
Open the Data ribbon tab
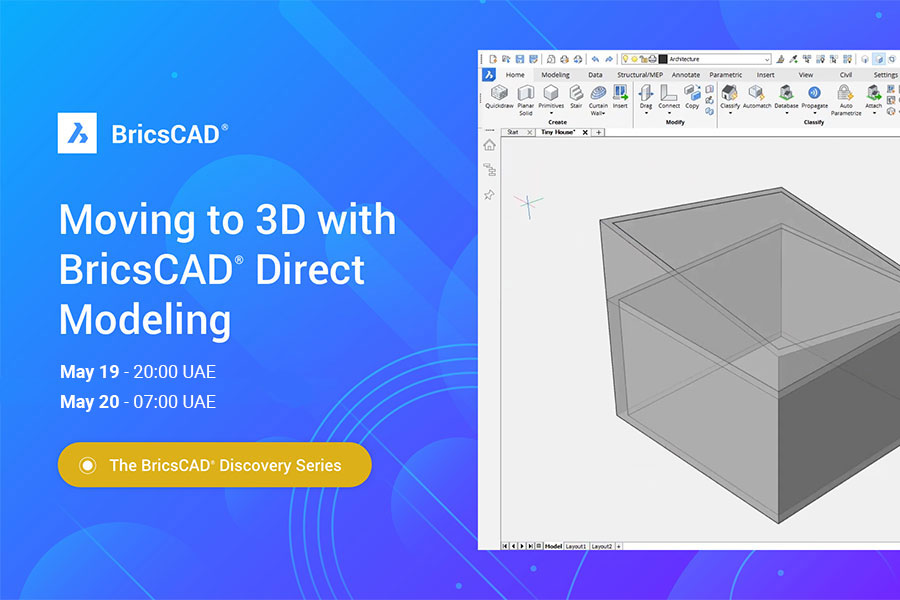pyautogui.click(x=595, y=75)
